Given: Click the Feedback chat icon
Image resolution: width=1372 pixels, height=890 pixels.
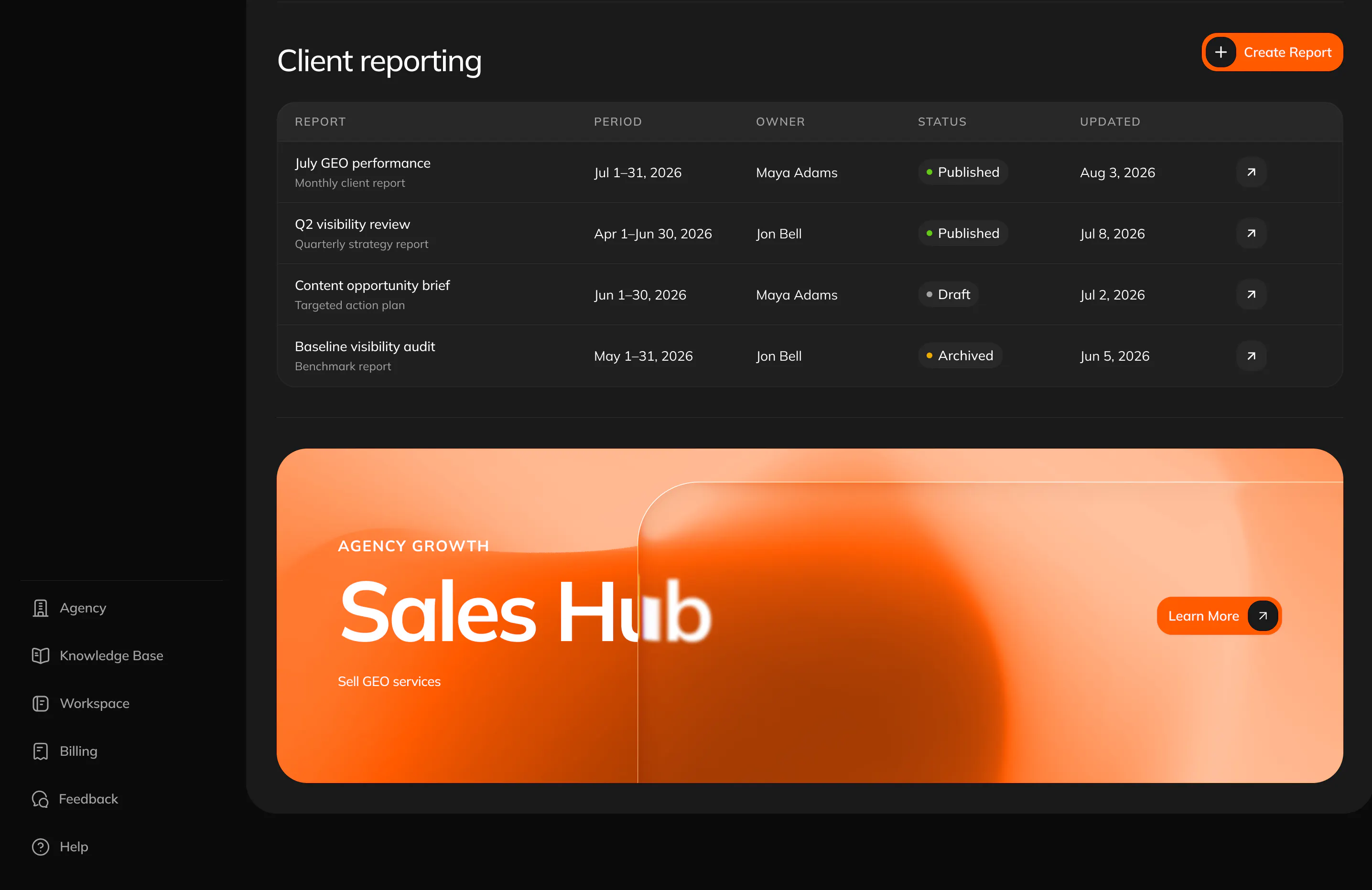Looking at the screenshot, I should click(x=40, y=800).
